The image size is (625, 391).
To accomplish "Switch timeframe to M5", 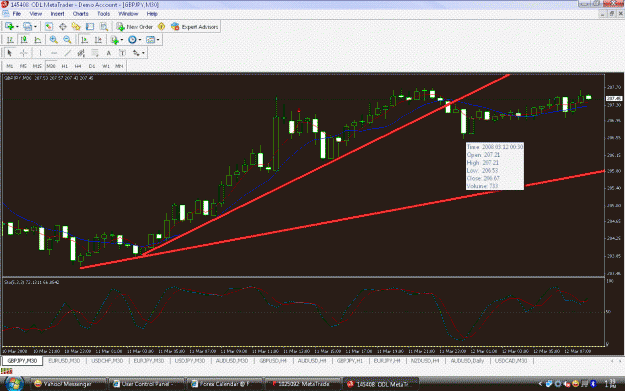I will click(23, 66).
